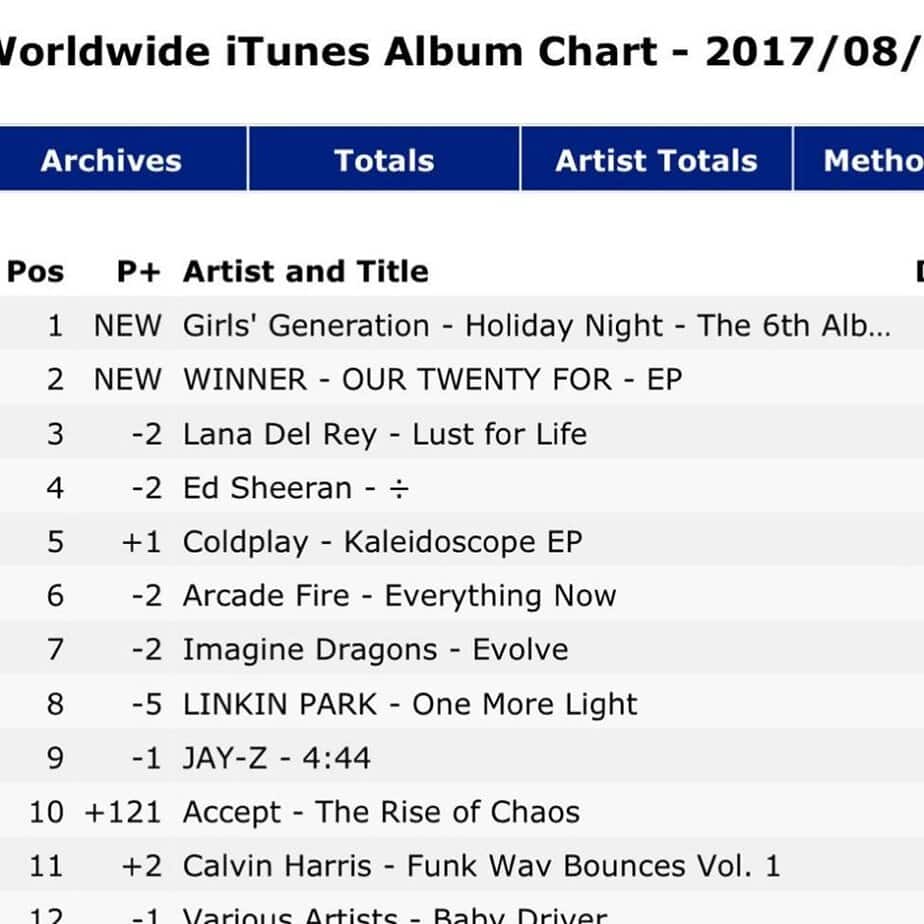Select Accept - The Rise of Chaos

coord(381,812)
